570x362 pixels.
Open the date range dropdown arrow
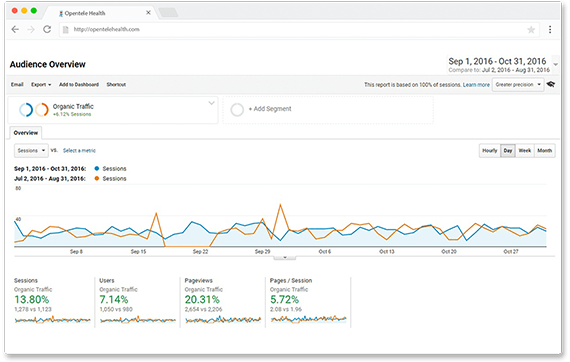[x=555, y=64]
